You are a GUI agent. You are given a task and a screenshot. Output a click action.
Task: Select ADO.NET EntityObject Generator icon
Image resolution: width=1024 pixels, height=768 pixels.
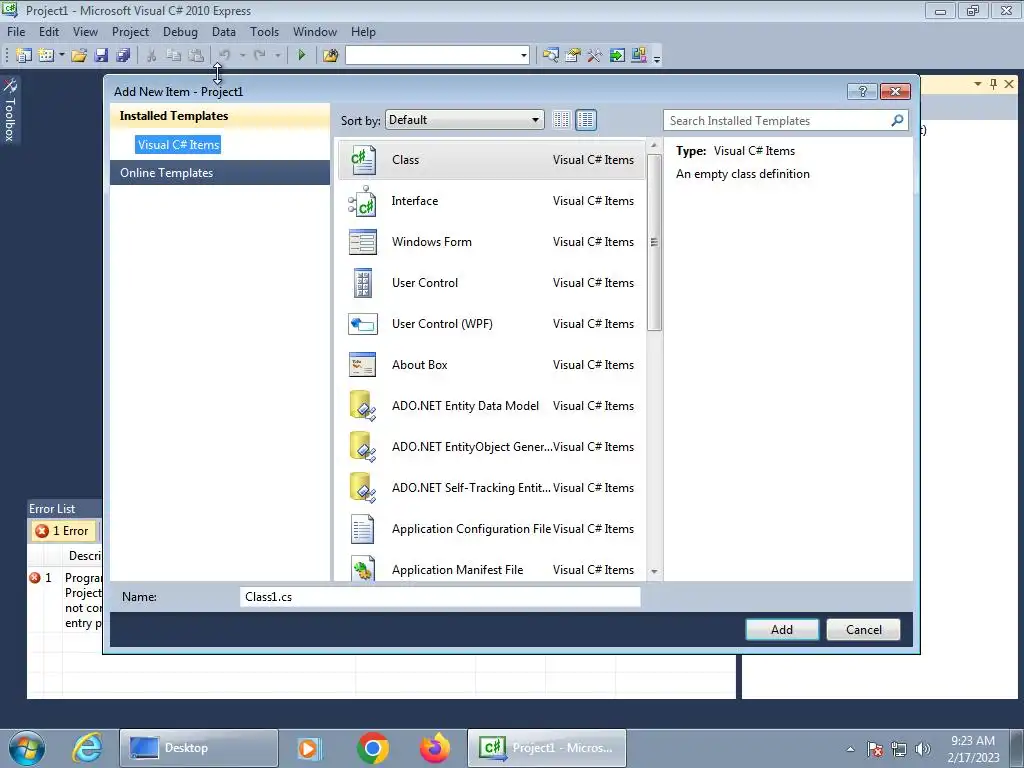pyautogui.click(x=362, y=447)
